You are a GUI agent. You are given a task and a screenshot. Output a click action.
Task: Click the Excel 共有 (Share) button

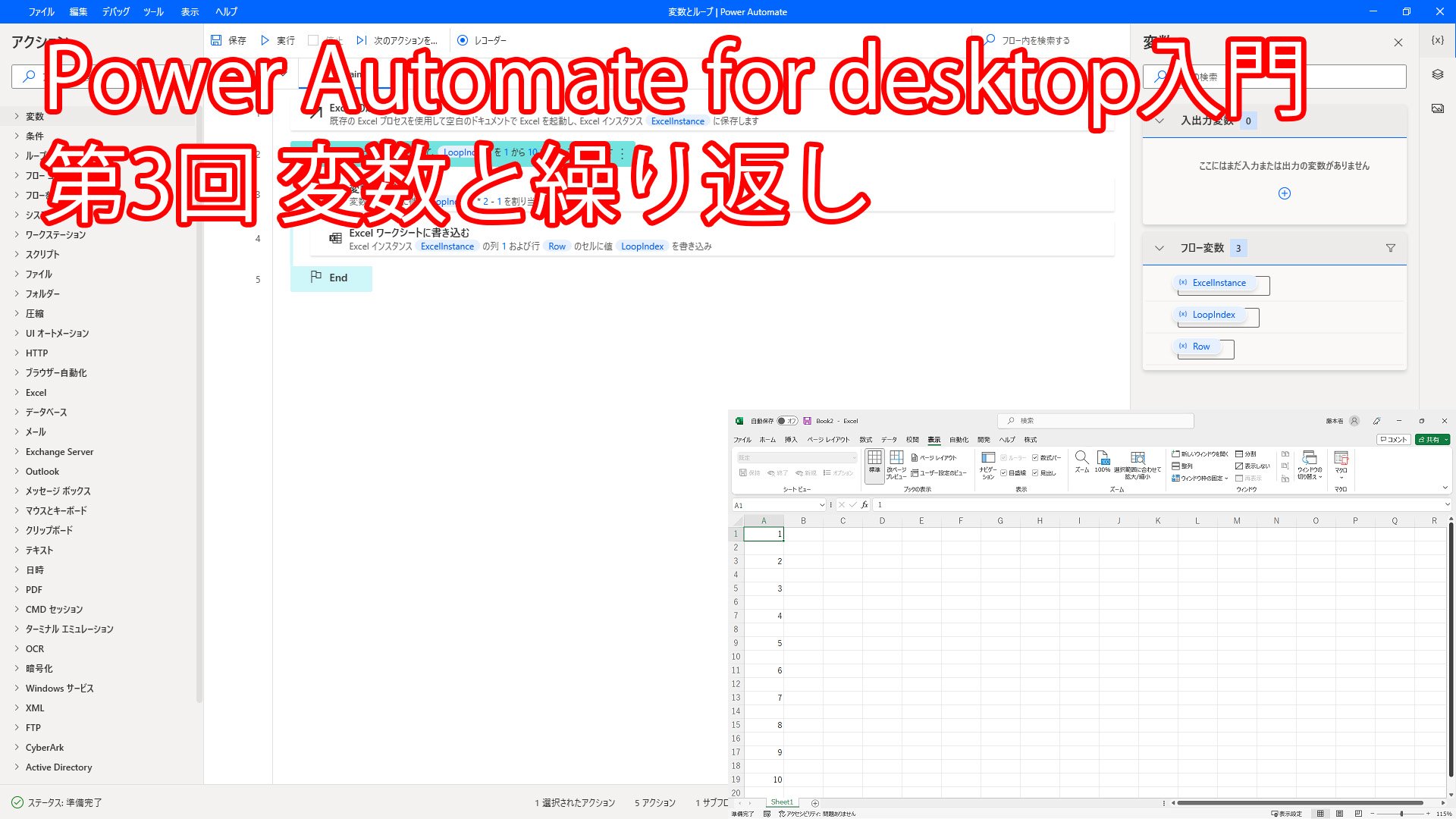tap(1432, 440)
